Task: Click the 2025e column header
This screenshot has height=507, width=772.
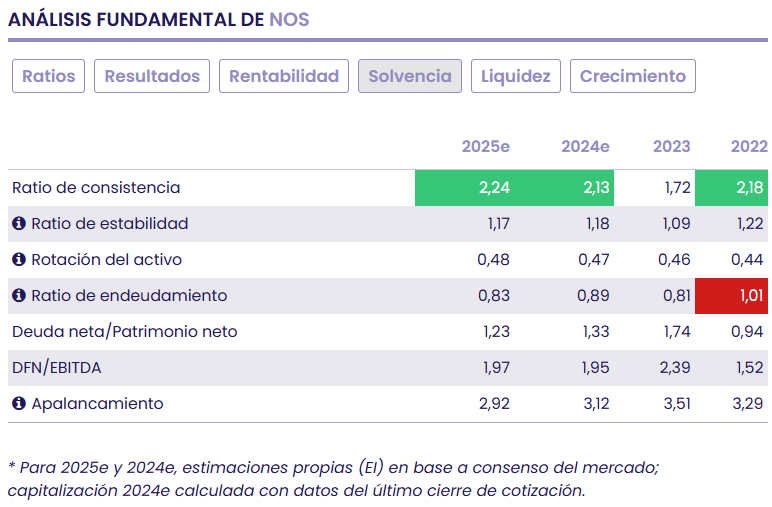Action: click(x=486, y=146)
